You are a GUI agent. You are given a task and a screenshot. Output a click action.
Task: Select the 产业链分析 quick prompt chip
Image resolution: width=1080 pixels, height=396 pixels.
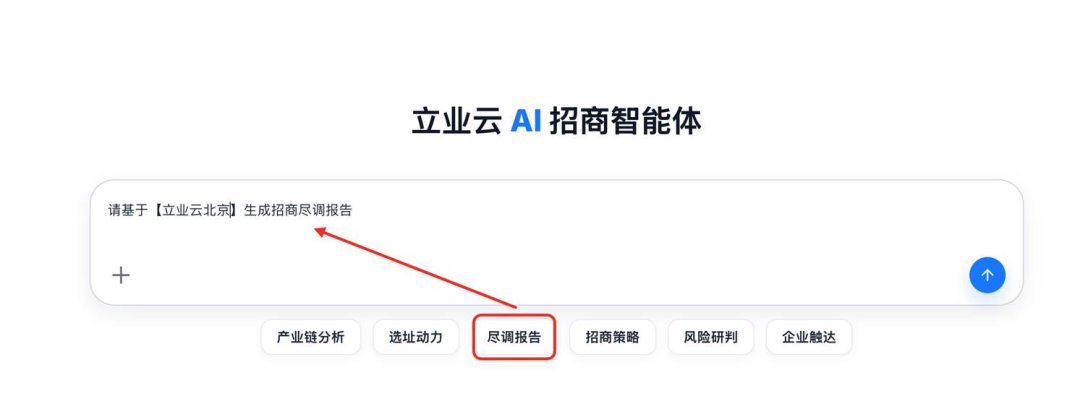click(x=311, y=337)
